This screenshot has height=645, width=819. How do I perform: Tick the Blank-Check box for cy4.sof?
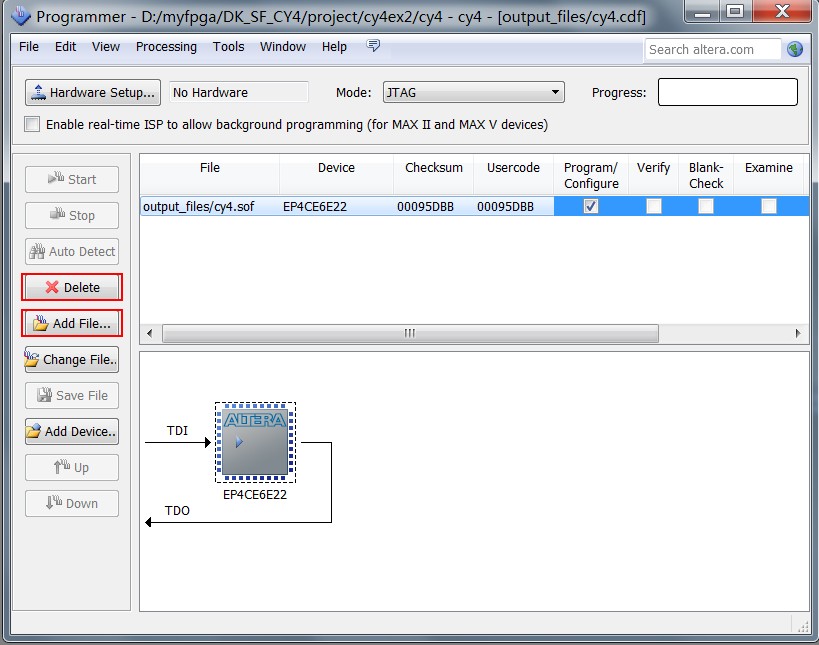click(706, 206)
